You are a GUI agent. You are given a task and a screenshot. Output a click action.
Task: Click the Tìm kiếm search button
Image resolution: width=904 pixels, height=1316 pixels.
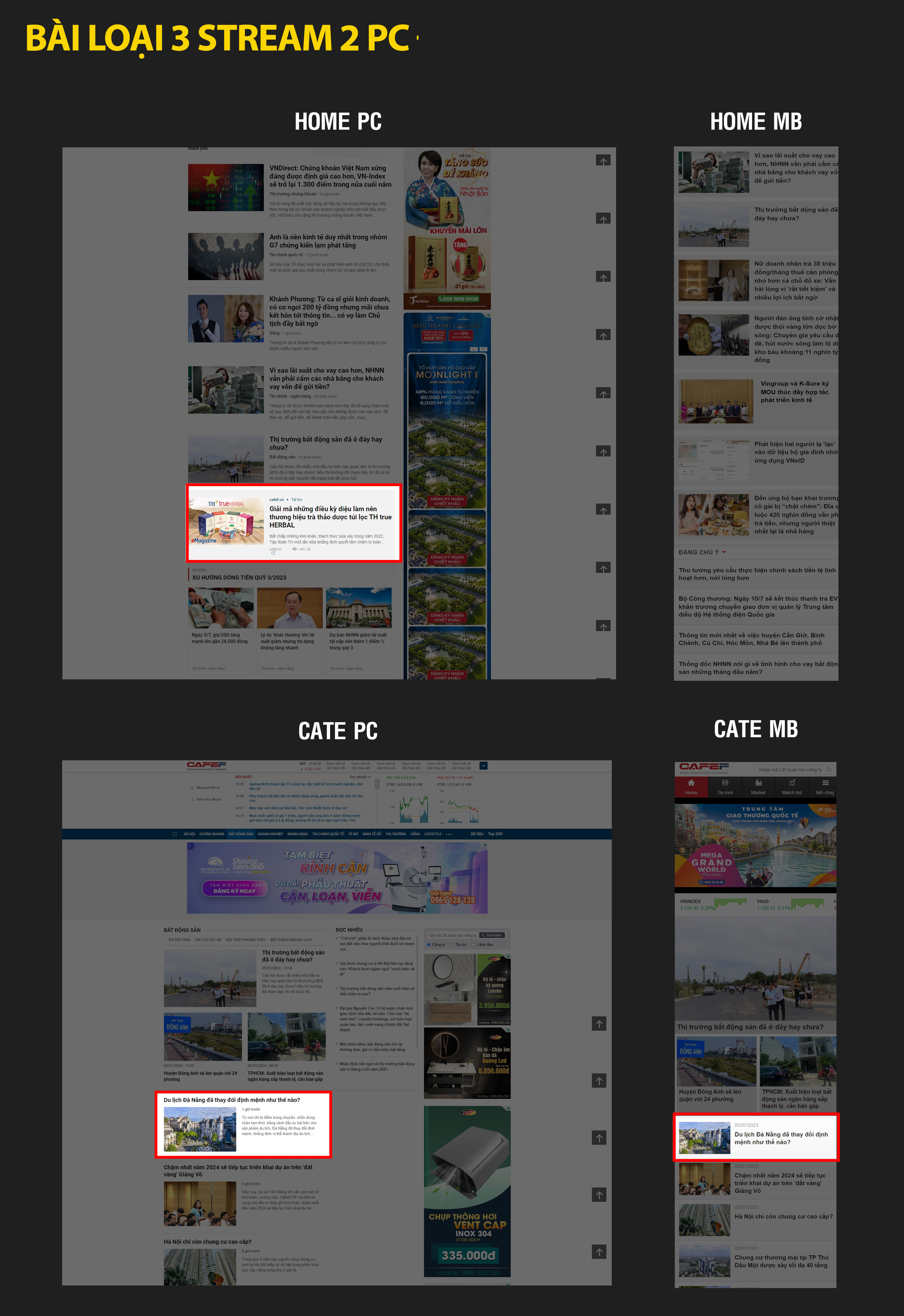coord(492,936)
